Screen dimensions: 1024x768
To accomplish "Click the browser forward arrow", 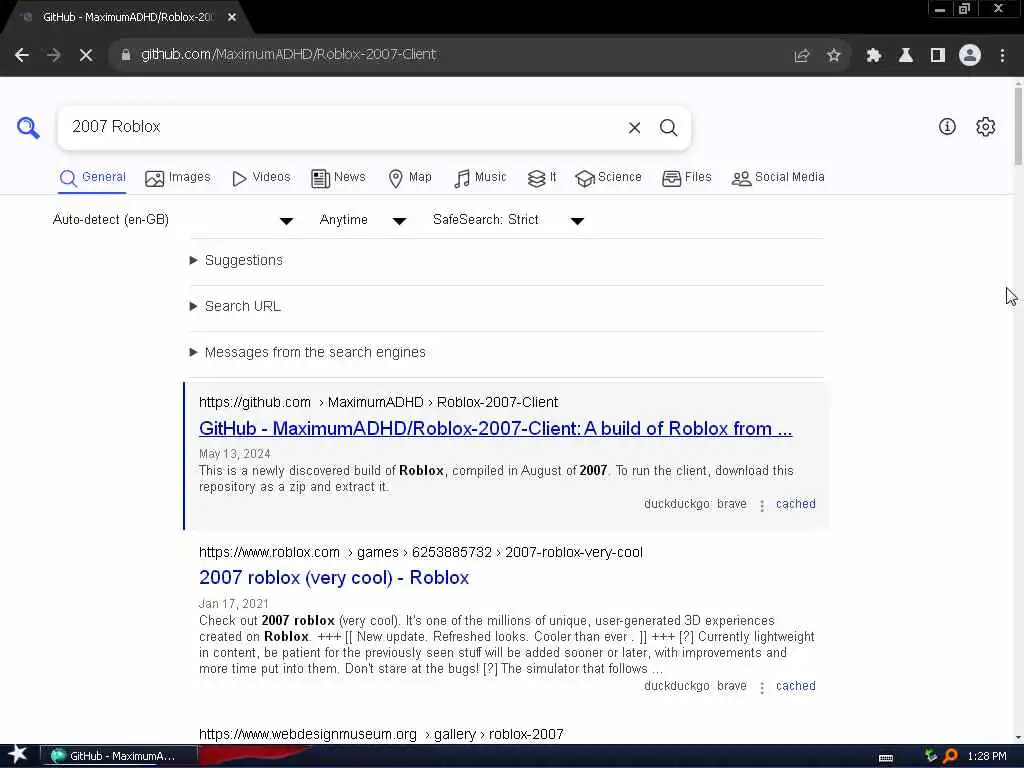I will pyautogui.click(x=54, y=55).
